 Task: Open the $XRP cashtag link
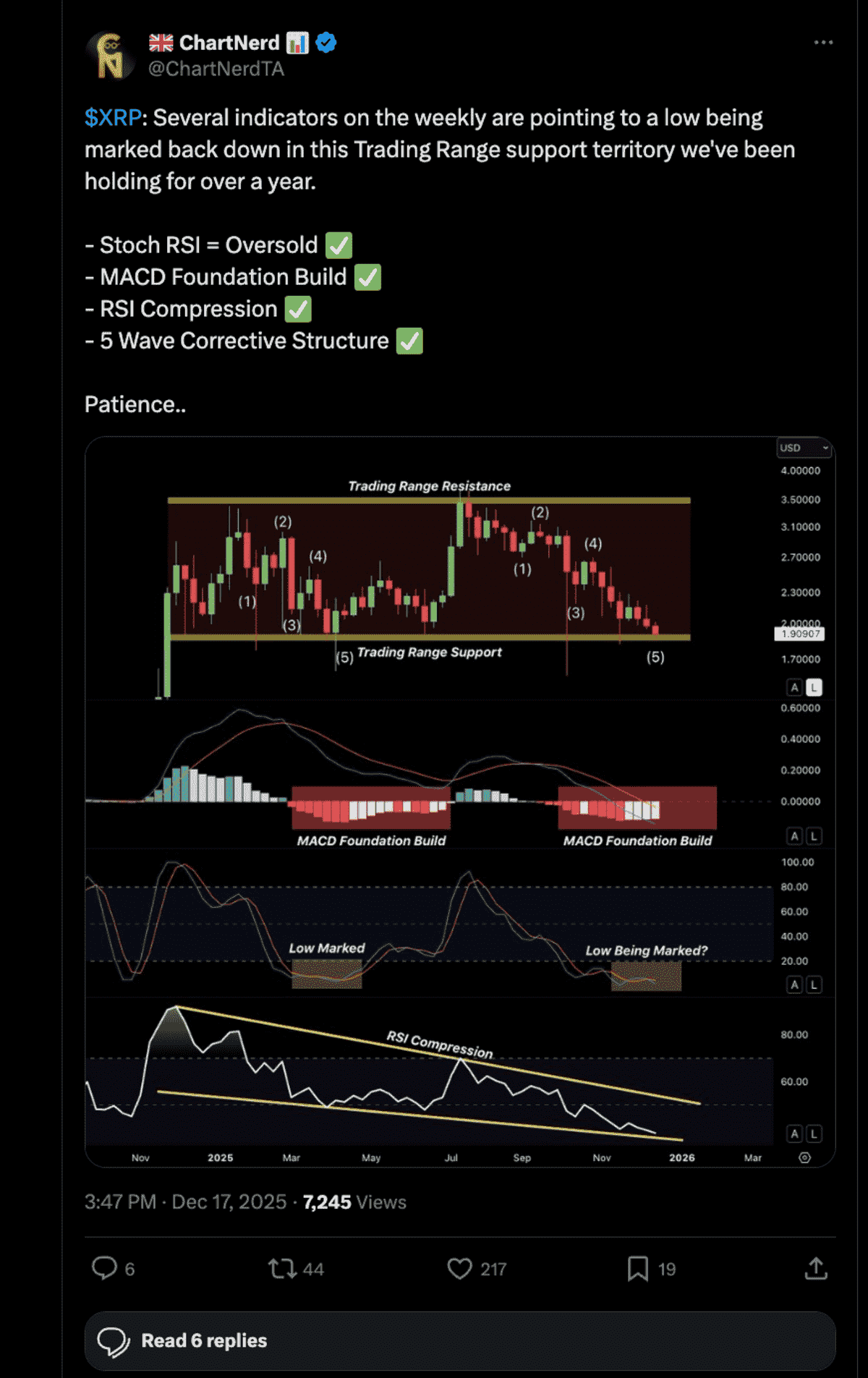113,118
